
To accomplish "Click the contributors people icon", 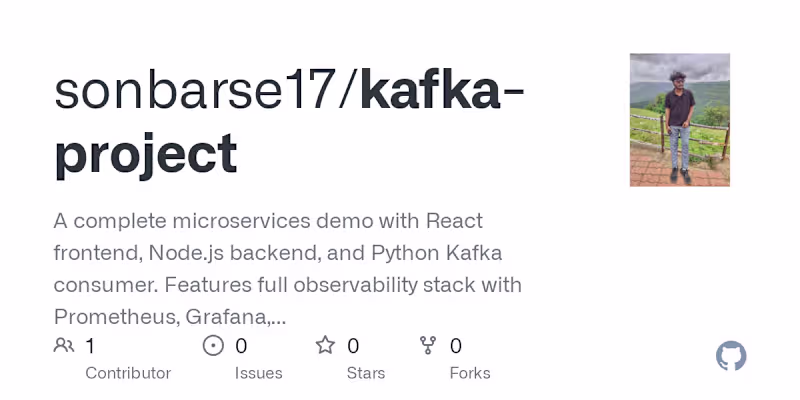I will (x=64, y=346).
